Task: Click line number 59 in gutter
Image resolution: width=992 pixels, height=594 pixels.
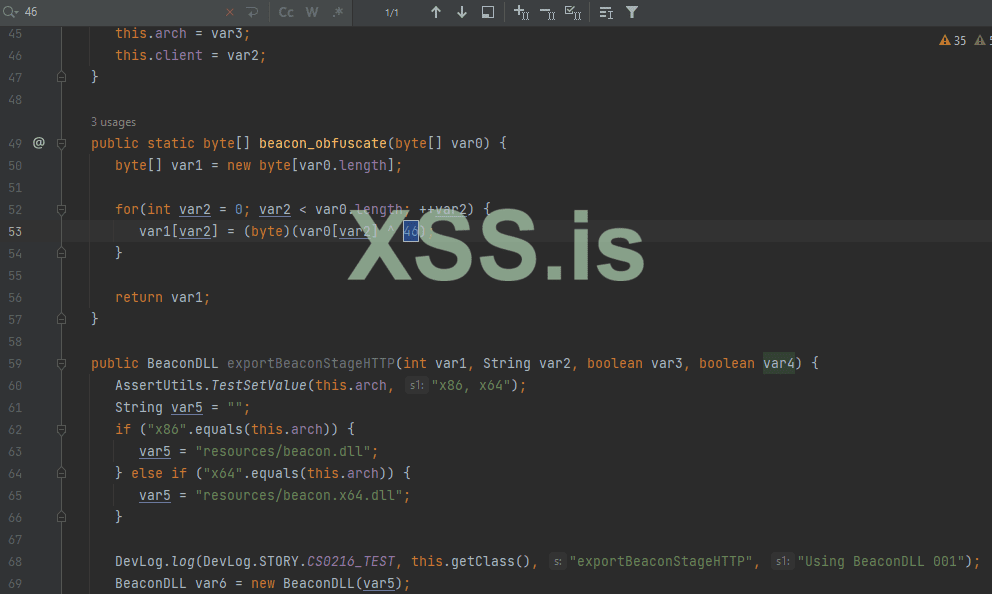Action: pos(15,364)
